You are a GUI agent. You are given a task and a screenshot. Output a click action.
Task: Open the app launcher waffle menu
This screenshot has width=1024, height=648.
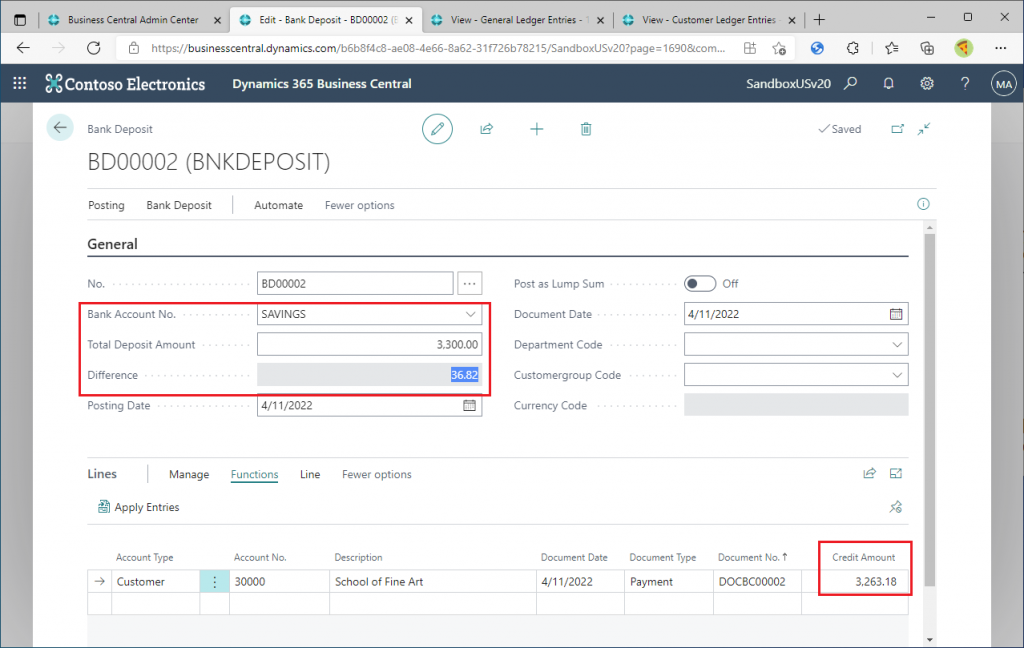[20, 84]
